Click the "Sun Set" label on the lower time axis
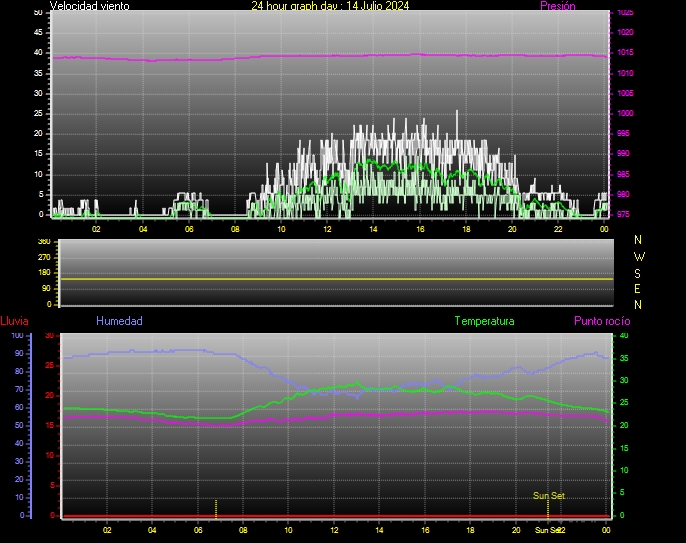Screen dimensions: 686x543 click(547, 530)
